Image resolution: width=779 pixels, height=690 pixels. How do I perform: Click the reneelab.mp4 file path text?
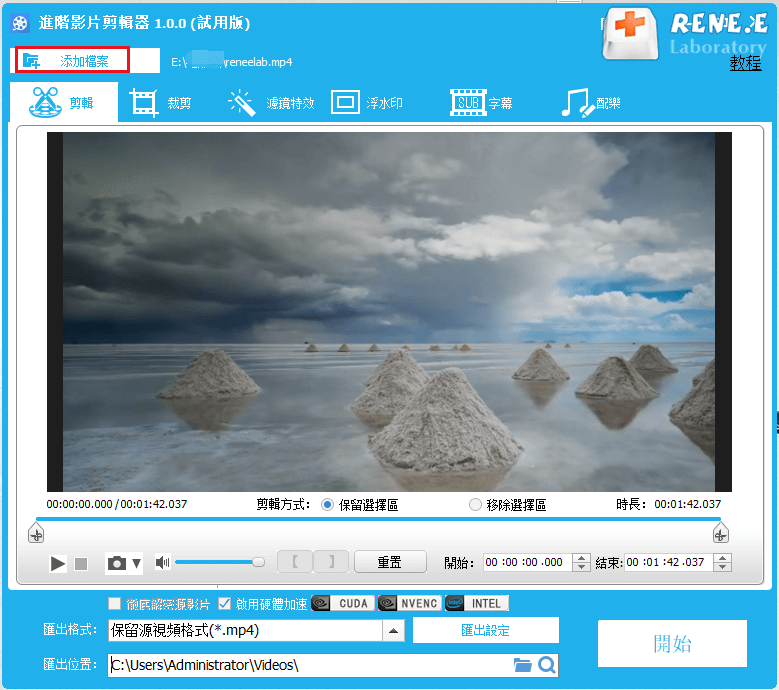point(232,62)
